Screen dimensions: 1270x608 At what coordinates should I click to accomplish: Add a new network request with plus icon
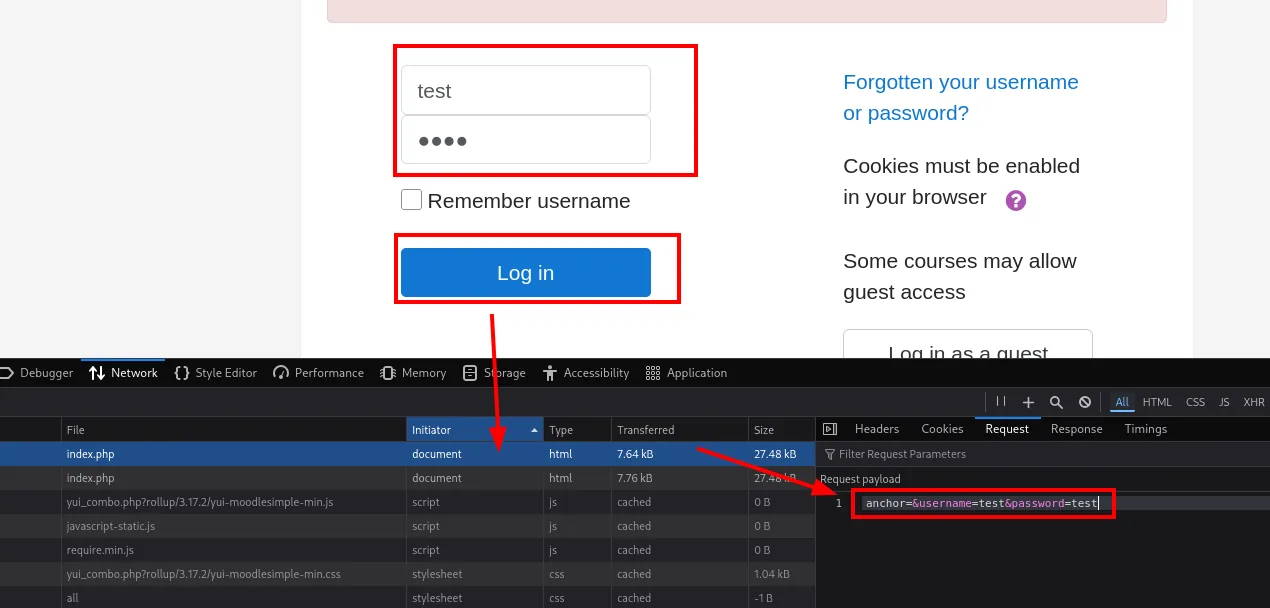pos(1028,402)
